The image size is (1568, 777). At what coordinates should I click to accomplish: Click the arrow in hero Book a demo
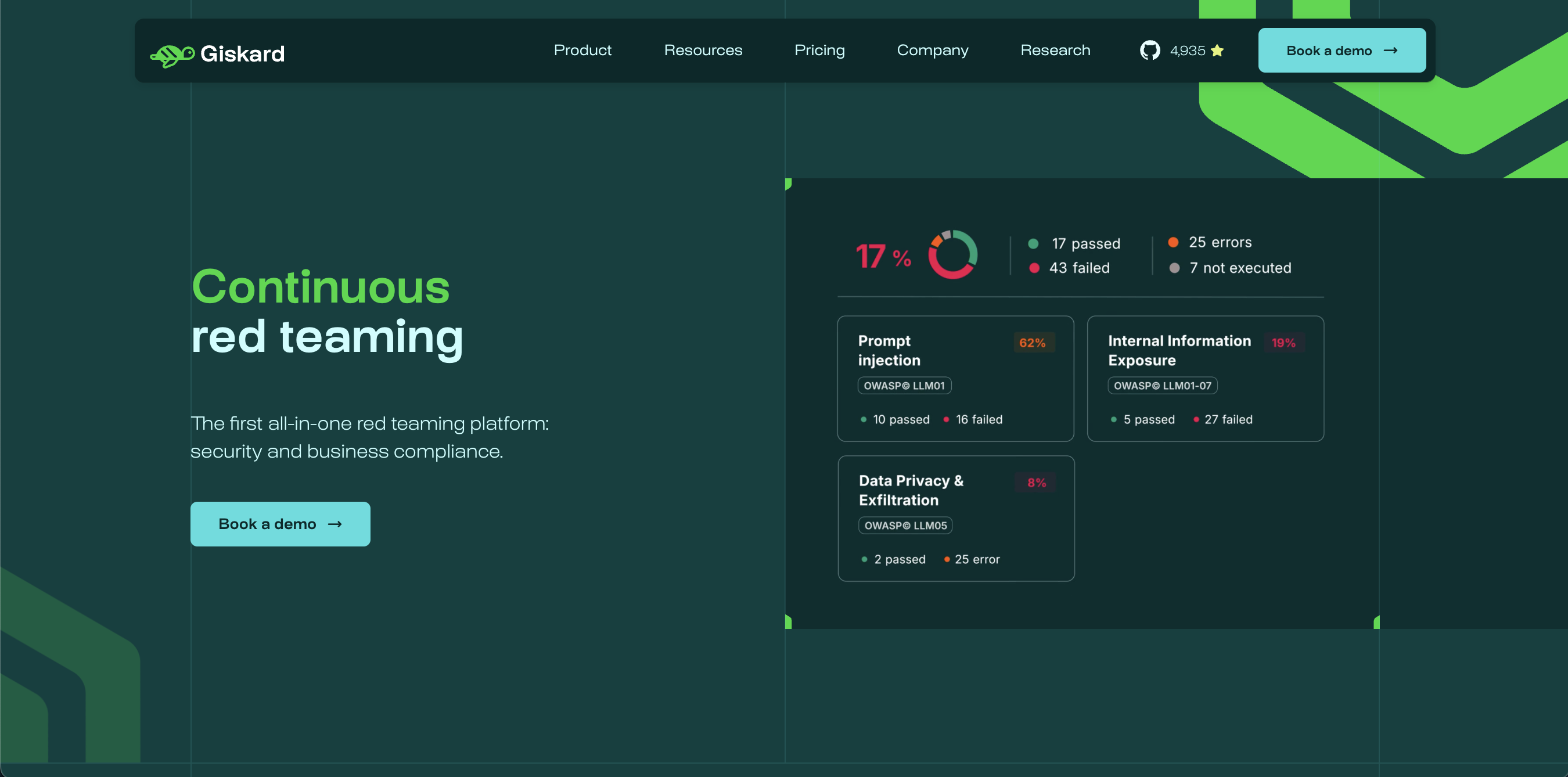tap(335, 524)
